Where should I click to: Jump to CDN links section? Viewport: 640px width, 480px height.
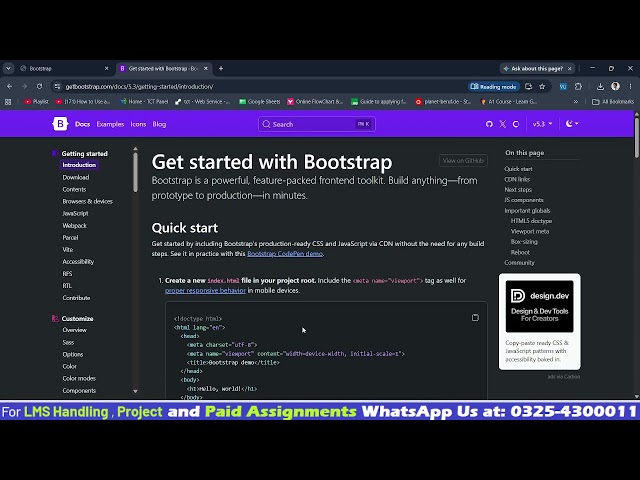point(517,179)
